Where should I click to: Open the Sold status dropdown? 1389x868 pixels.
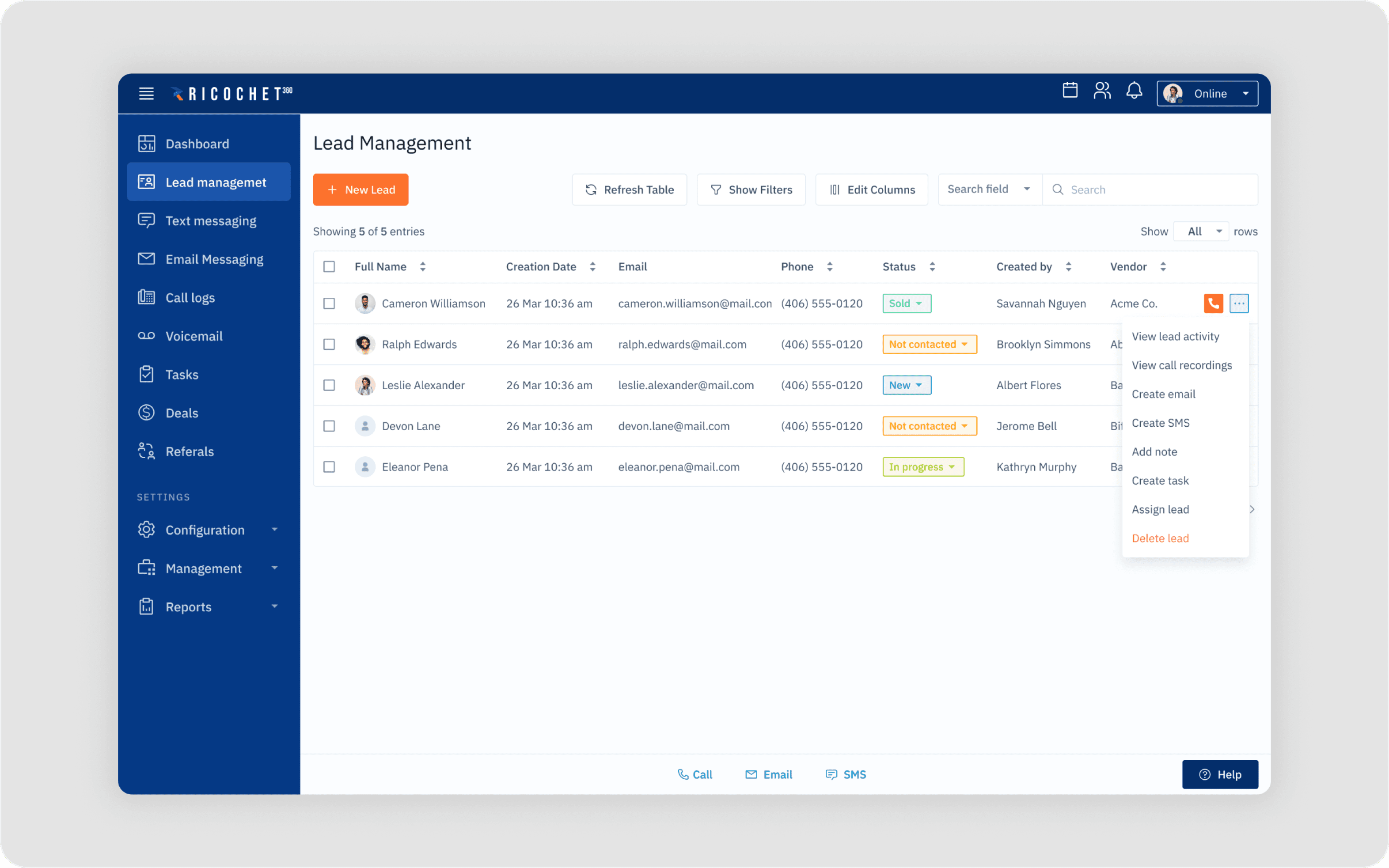point(906,303)
